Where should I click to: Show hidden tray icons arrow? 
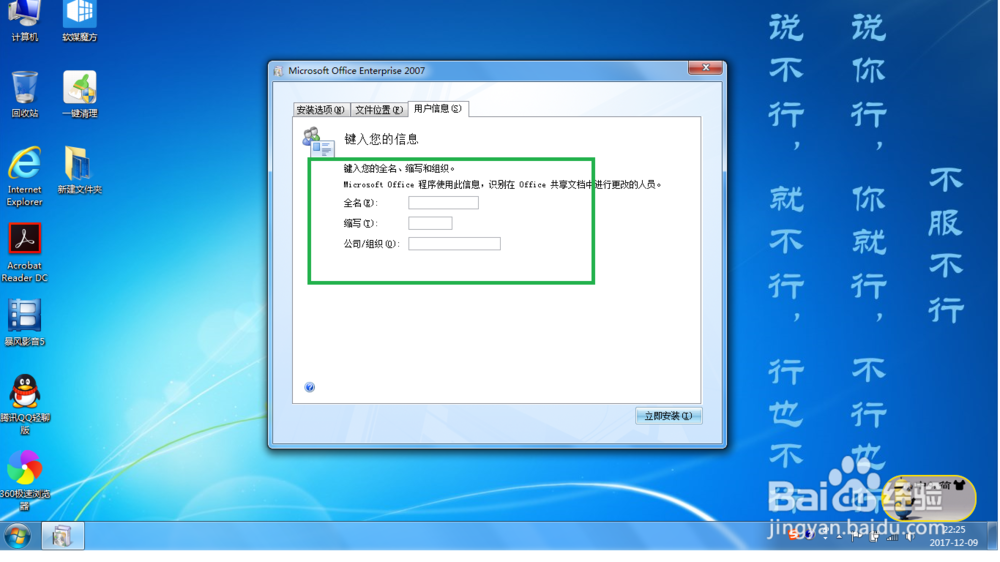pyautogui.click(x=839, y=536)
